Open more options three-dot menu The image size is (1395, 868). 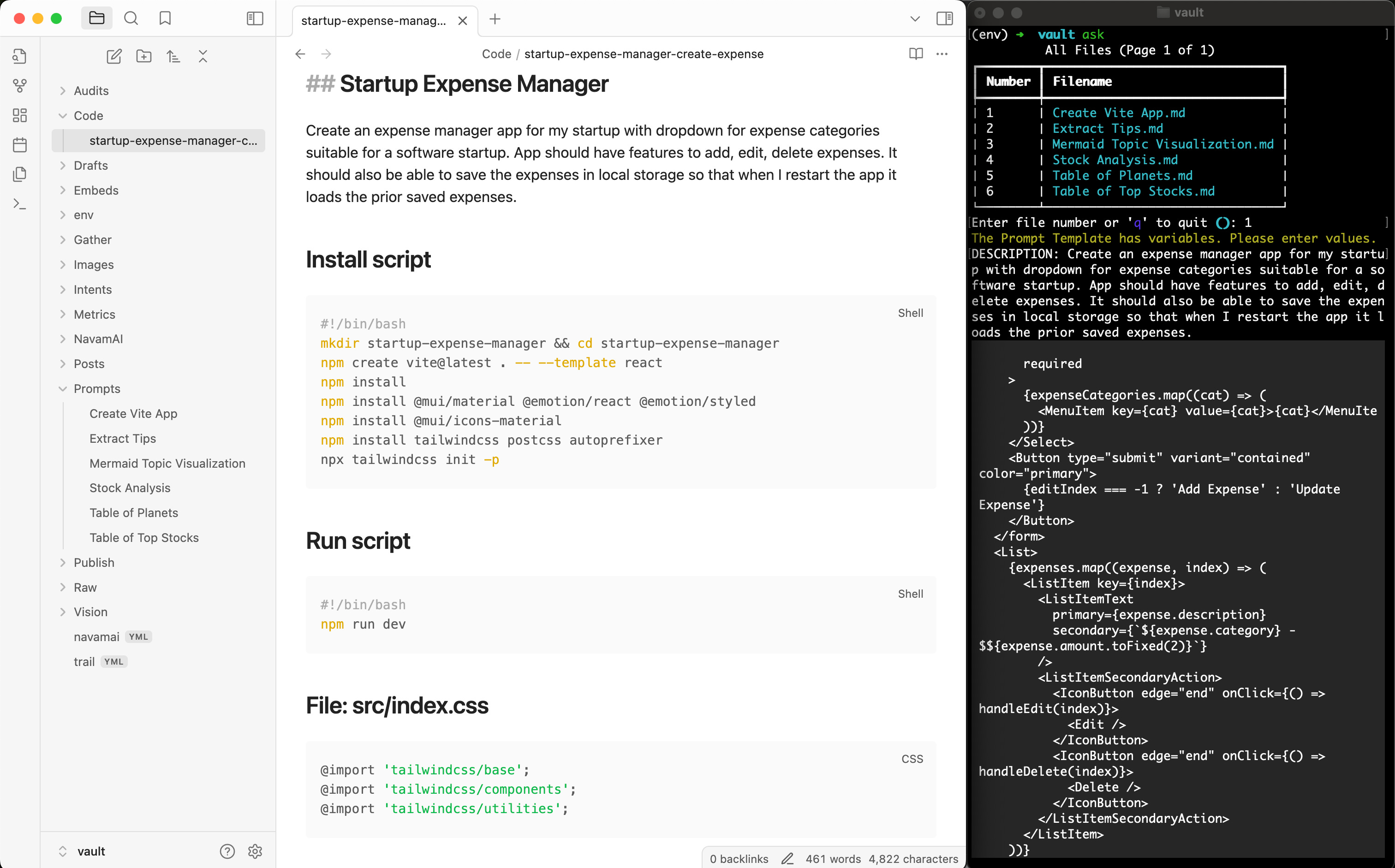pyautogui.click(x=942, y=54)
